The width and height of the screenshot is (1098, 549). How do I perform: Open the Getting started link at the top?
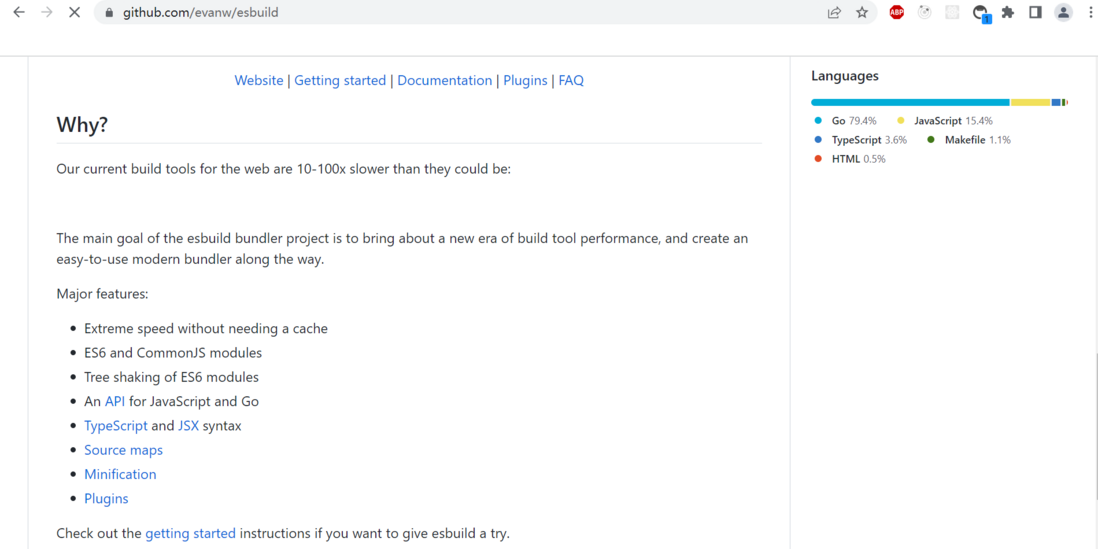pos(340,81)
